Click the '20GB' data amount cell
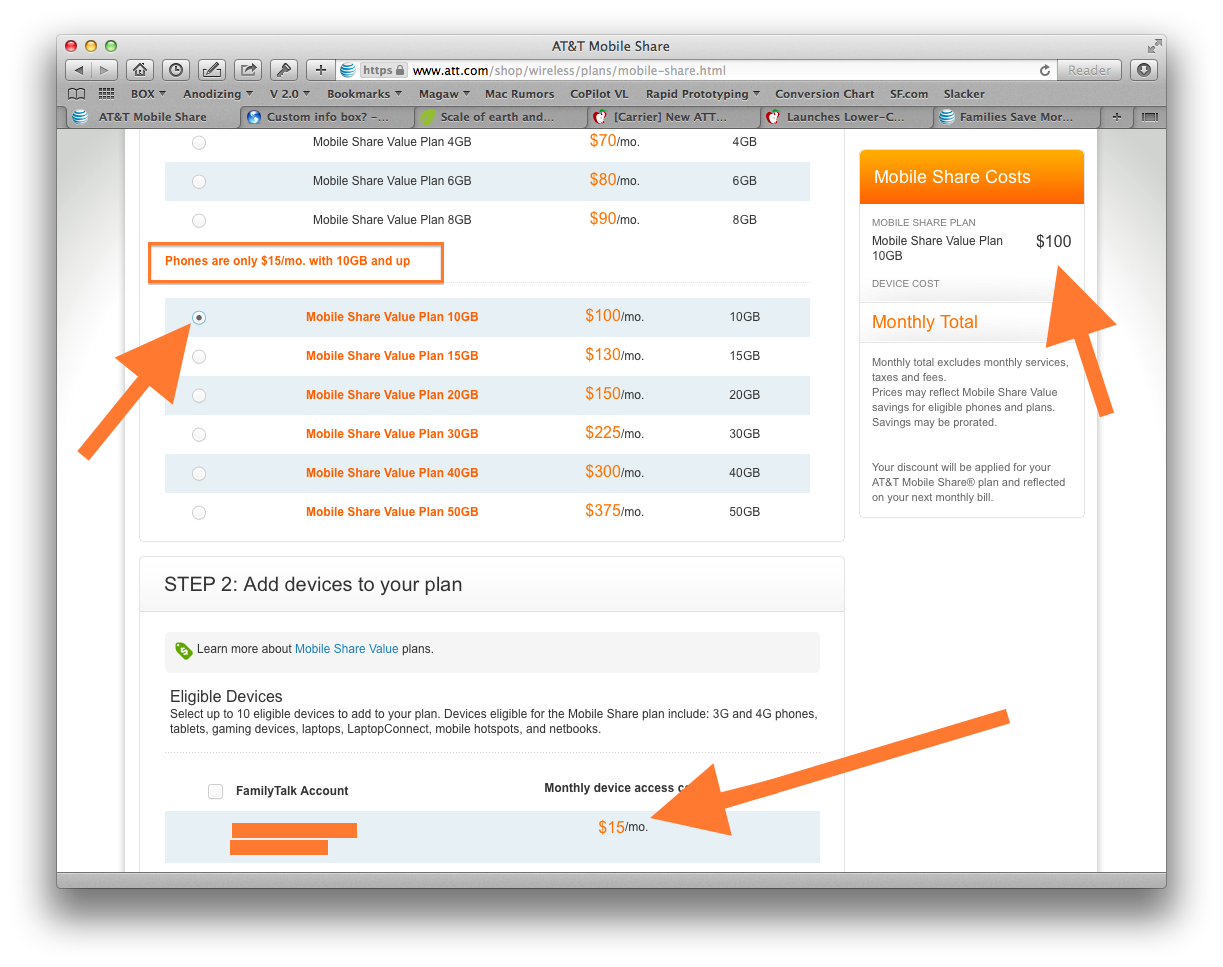 [x=745, y=395]
